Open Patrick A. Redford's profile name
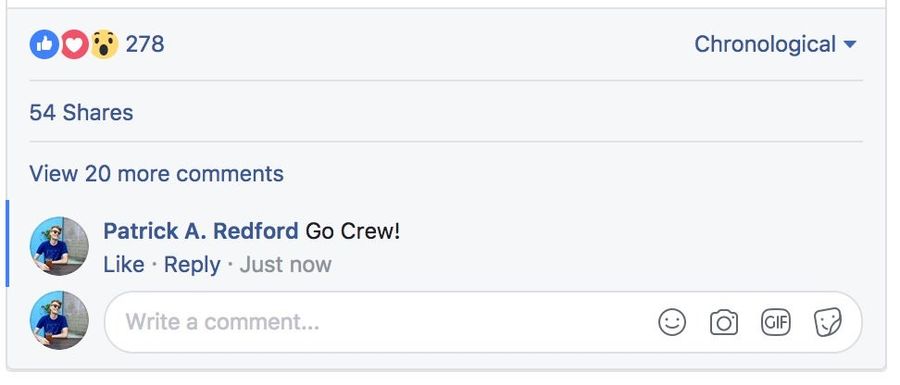Viewport: 900px width, 385px height. click(x=201, y=231)
